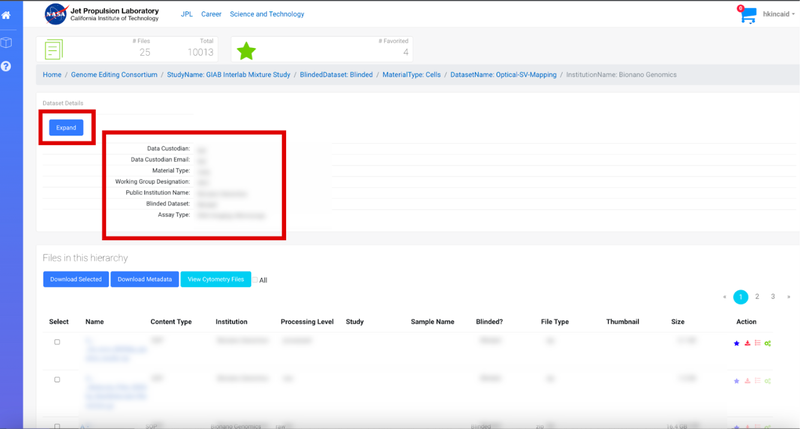
Task: Open DatasetName: Optical-SV-Mapping breadcrumb
Action: pos(504,74)
